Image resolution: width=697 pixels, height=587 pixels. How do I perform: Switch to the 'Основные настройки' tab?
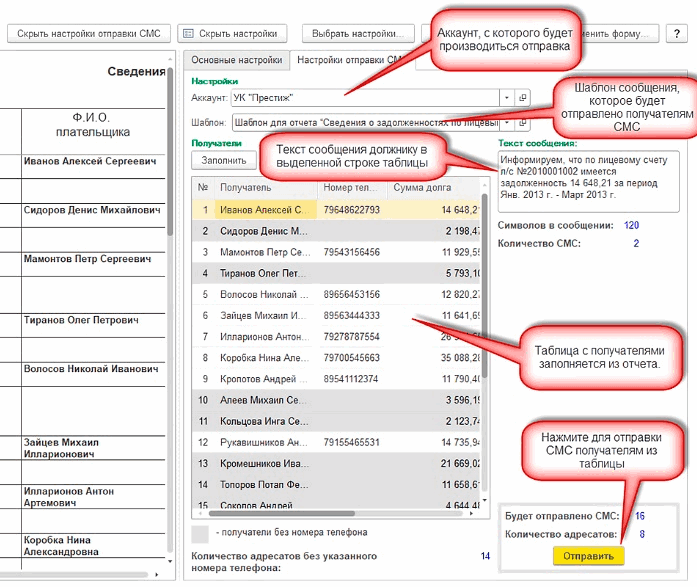(x=236, y=60)
